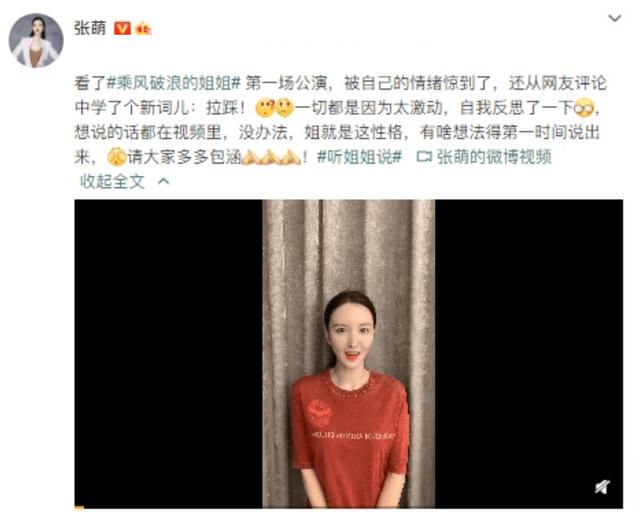The width and height of the screenshot is (640, 517).
Task: Open the #听姐姐说# hashtag topic
Action: (360, 157)
